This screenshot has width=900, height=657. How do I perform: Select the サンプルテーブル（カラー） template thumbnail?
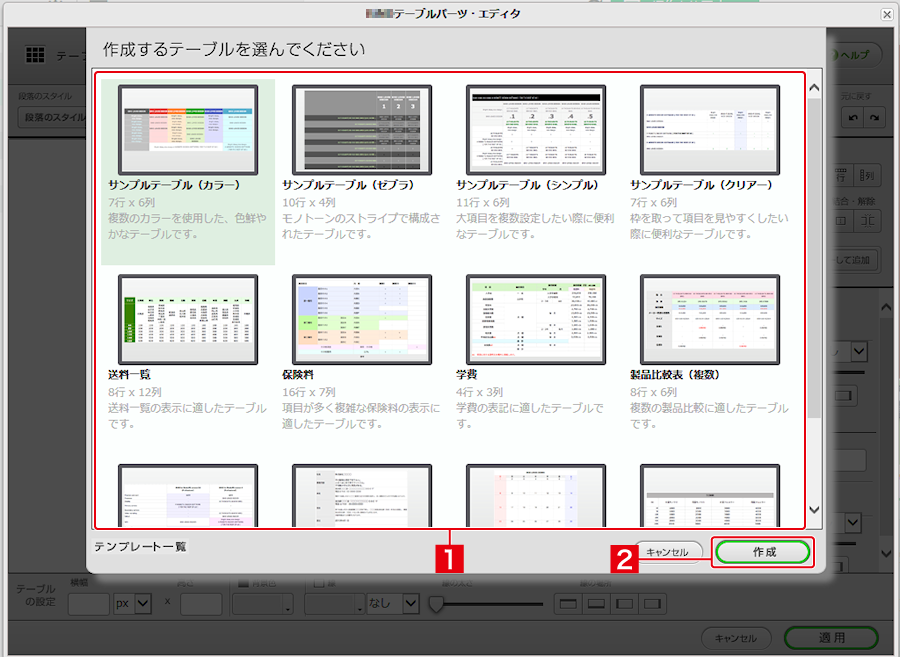click(188, 130)
